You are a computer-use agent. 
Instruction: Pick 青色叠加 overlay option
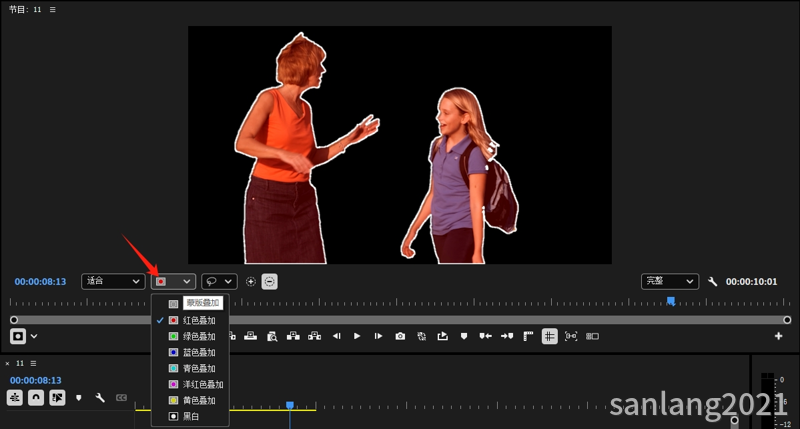click(190, 368)
